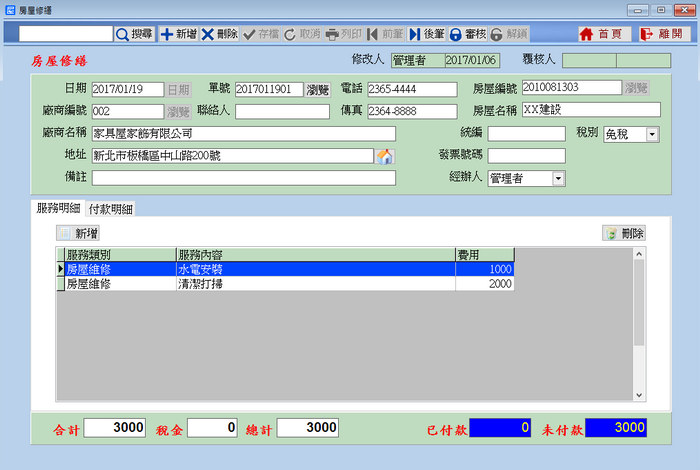The image size is (700, 470).
Task: Click the house map icon beside address
Action: coord(385,156)
